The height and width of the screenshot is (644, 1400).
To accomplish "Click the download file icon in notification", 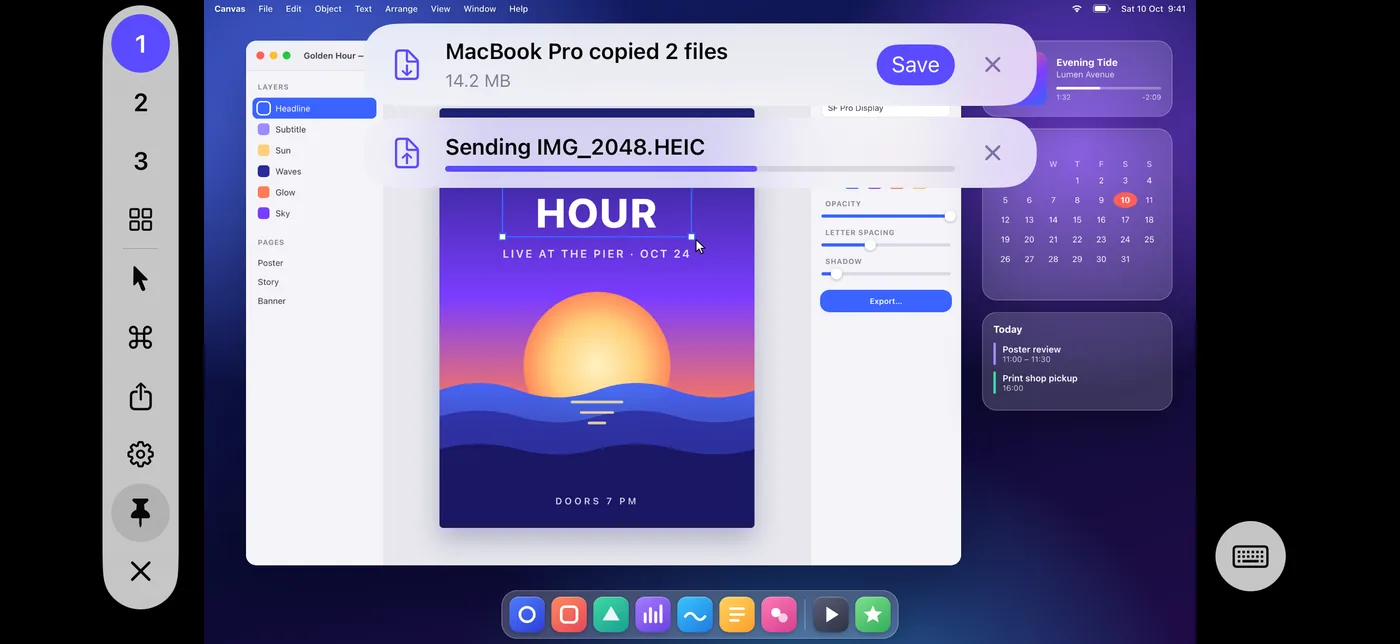I will coord(406,65).
